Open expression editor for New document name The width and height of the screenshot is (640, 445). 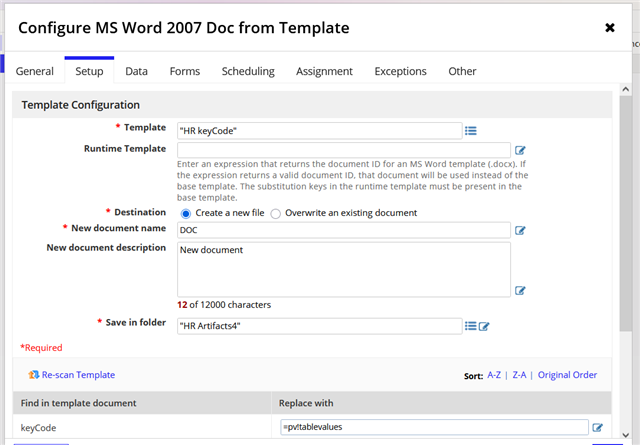tap(520, 230)
